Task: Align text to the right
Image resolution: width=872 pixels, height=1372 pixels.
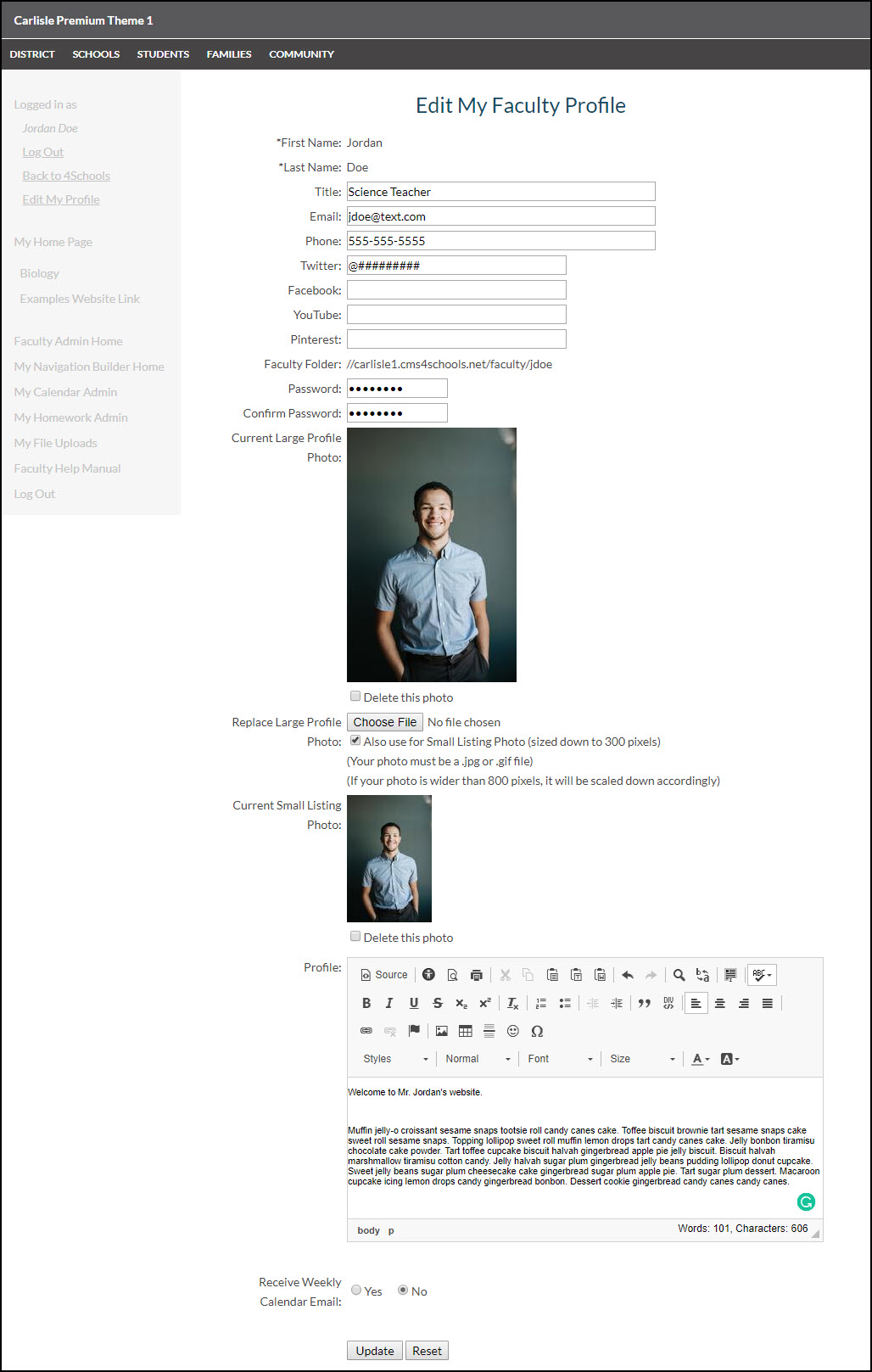Action: 744,1003
